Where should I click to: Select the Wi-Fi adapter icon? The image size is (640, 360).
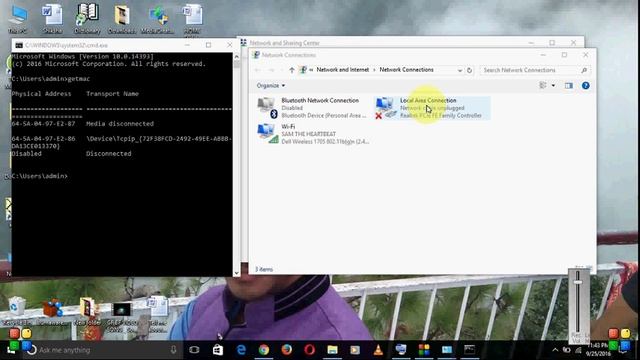(x=268, y=133)
